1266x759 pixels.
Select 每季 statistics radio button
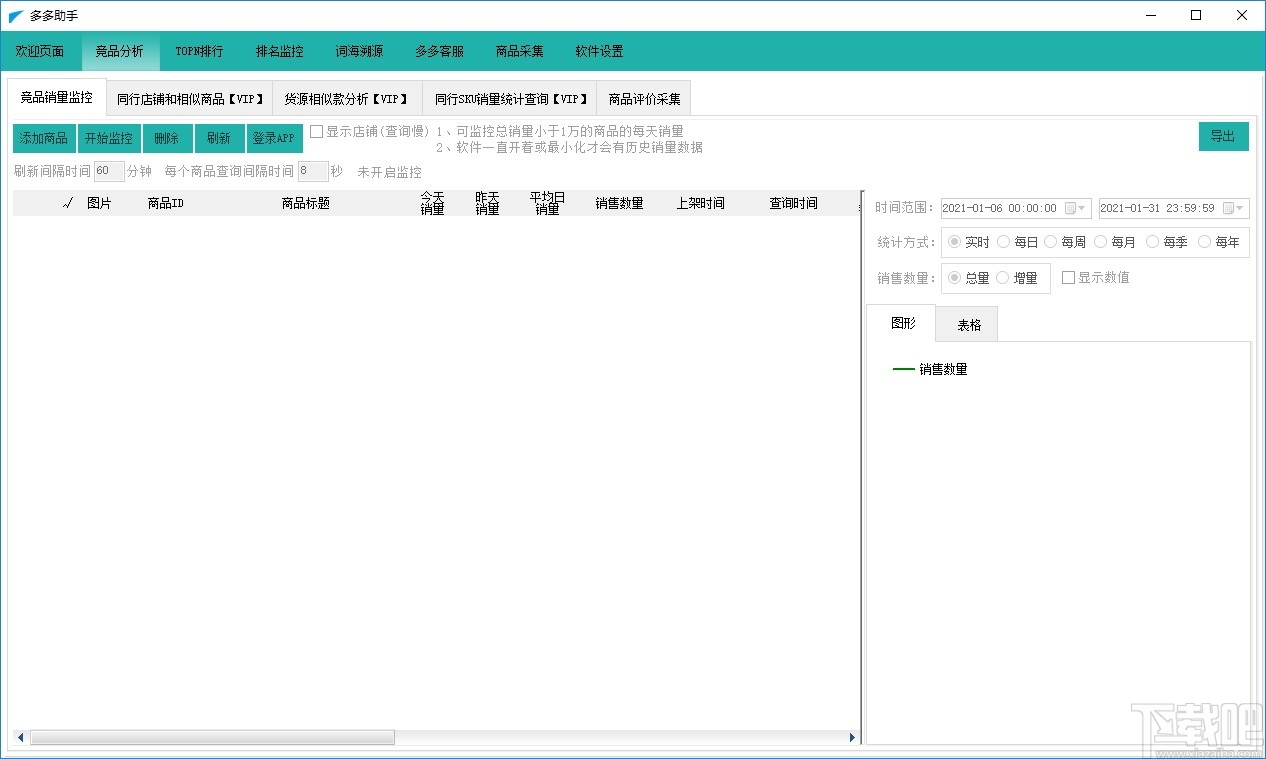click(1152, 242)
